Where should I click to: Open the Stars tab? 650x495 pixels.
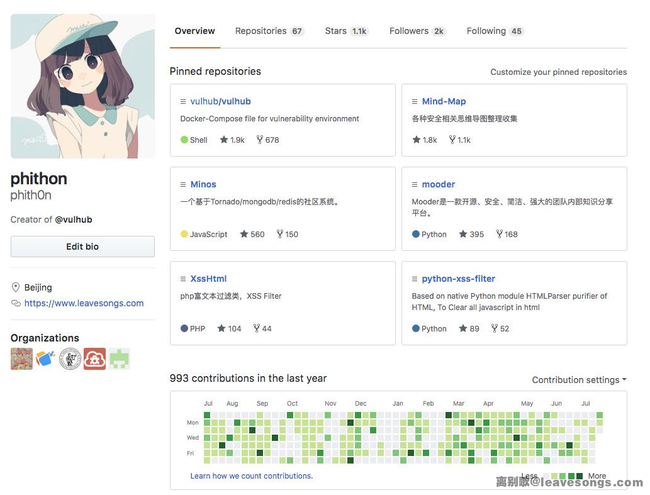346,31
